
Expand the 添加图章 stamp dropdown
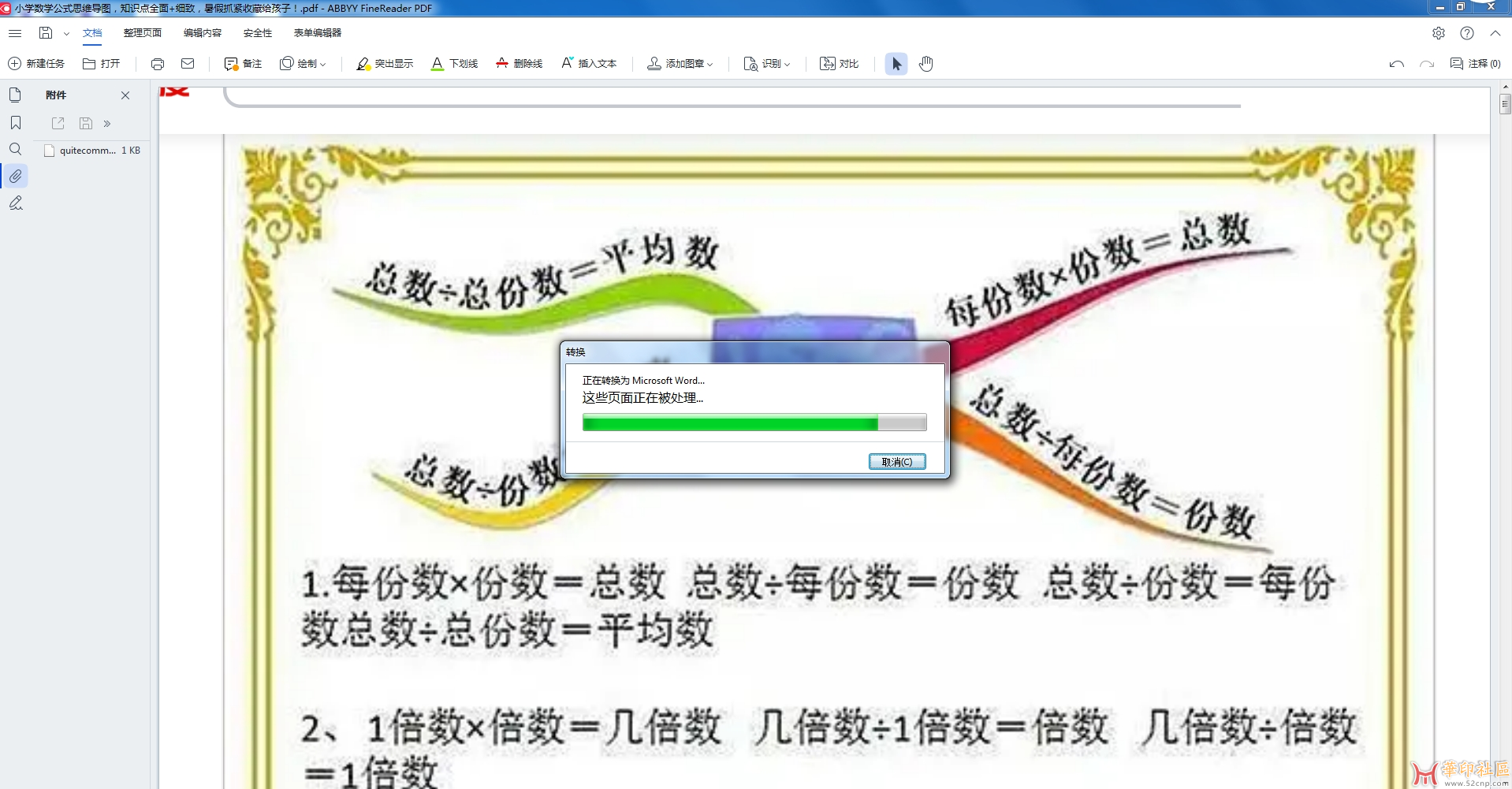pos(680,64)
